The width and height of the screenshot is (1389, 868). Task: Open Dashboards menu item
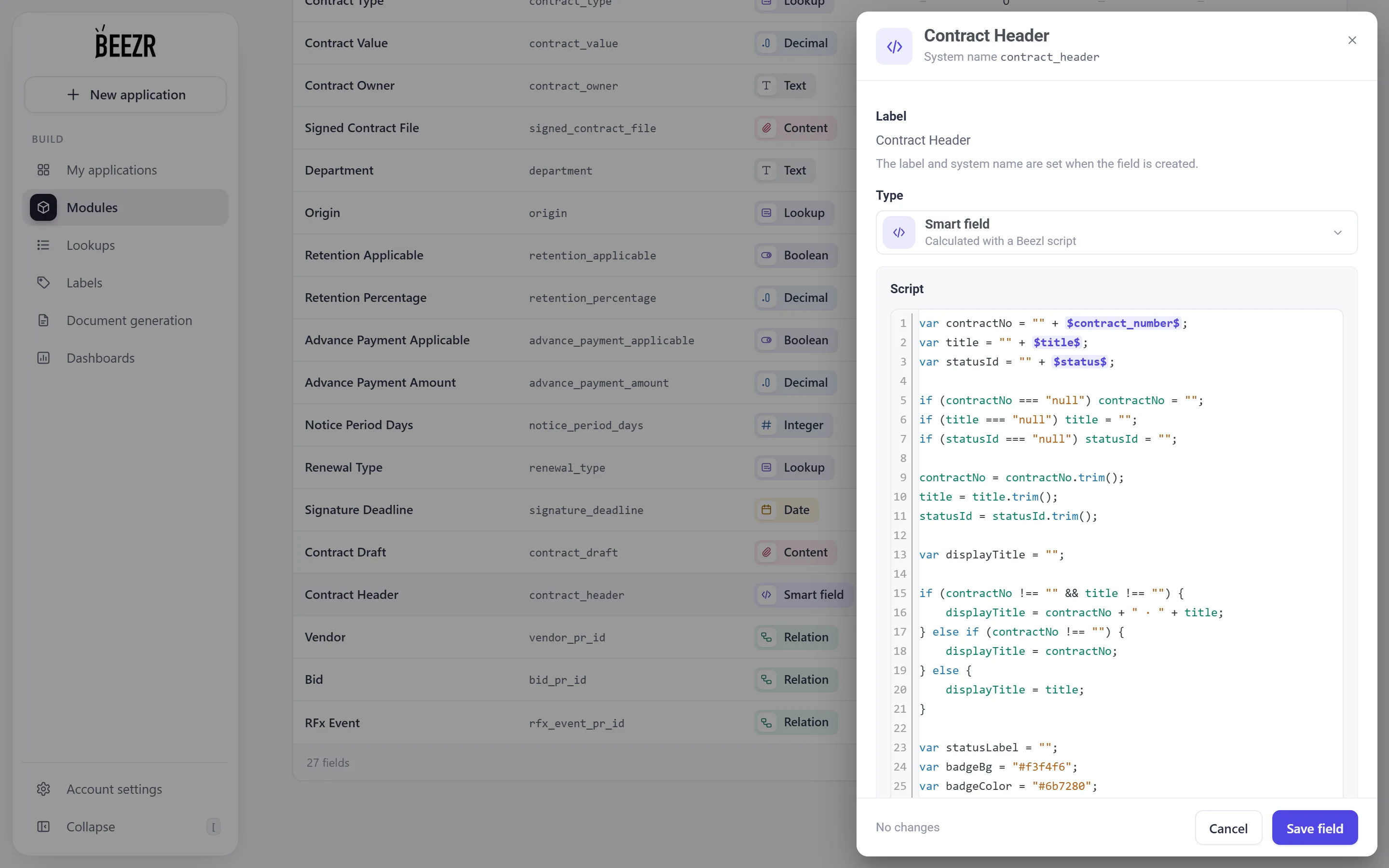125,358
